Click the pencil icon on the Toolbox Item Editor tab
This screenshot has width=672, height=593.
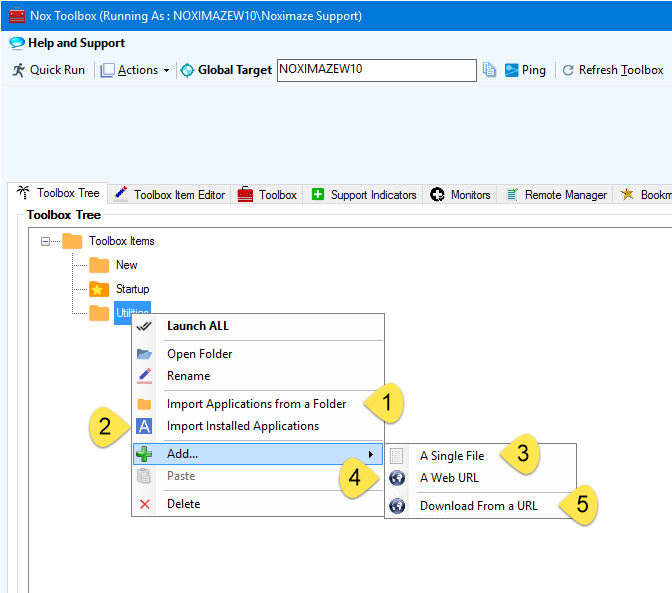point(121,194)
